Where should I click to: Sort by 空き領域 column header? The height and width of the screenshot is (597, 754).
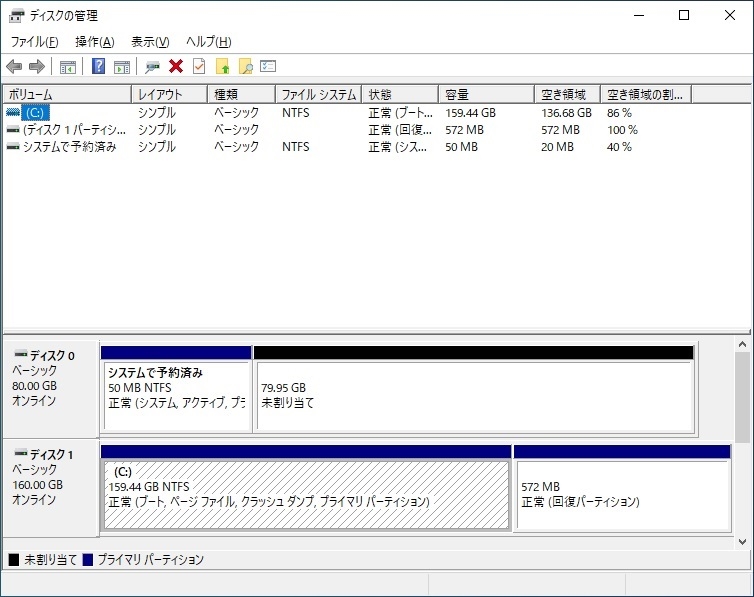coord(567,94)
